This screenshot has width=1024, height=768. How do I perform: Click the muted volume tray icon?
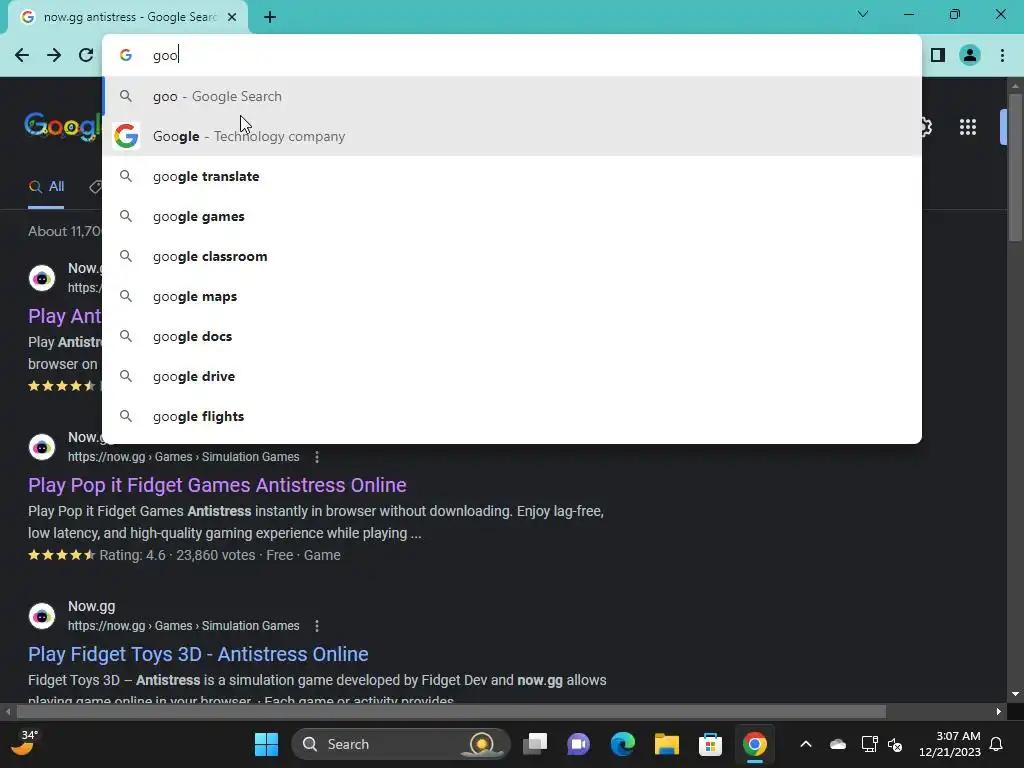pos(895,744)
